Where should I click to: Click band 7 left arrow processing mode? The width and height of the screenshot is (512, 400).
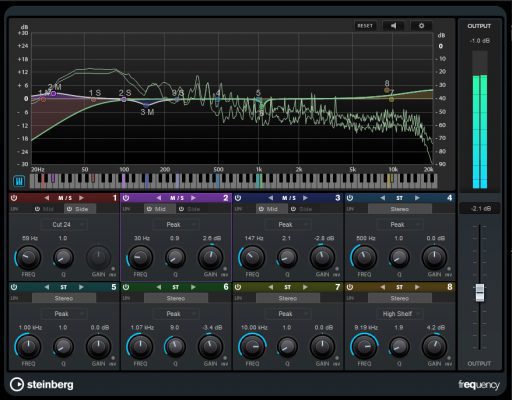click(x=271, y=287)
